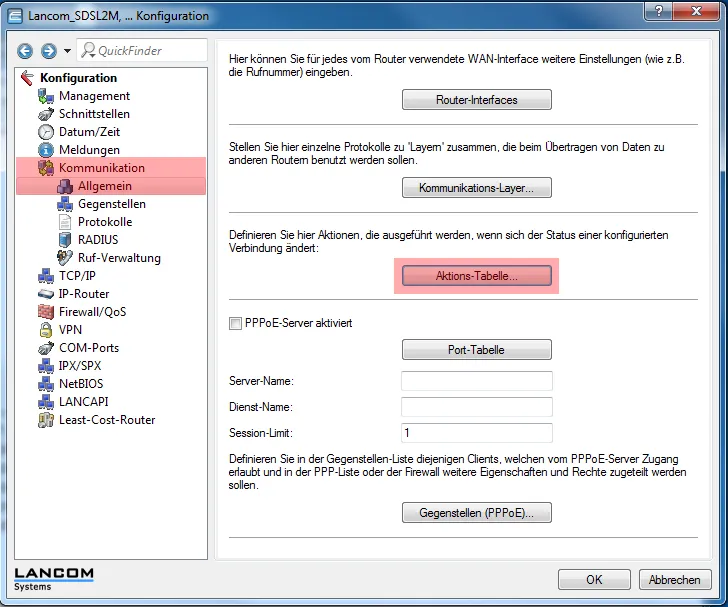The image size is (728, 607).
Task: Click the IP-Router device icon
Action: [46, 294]
